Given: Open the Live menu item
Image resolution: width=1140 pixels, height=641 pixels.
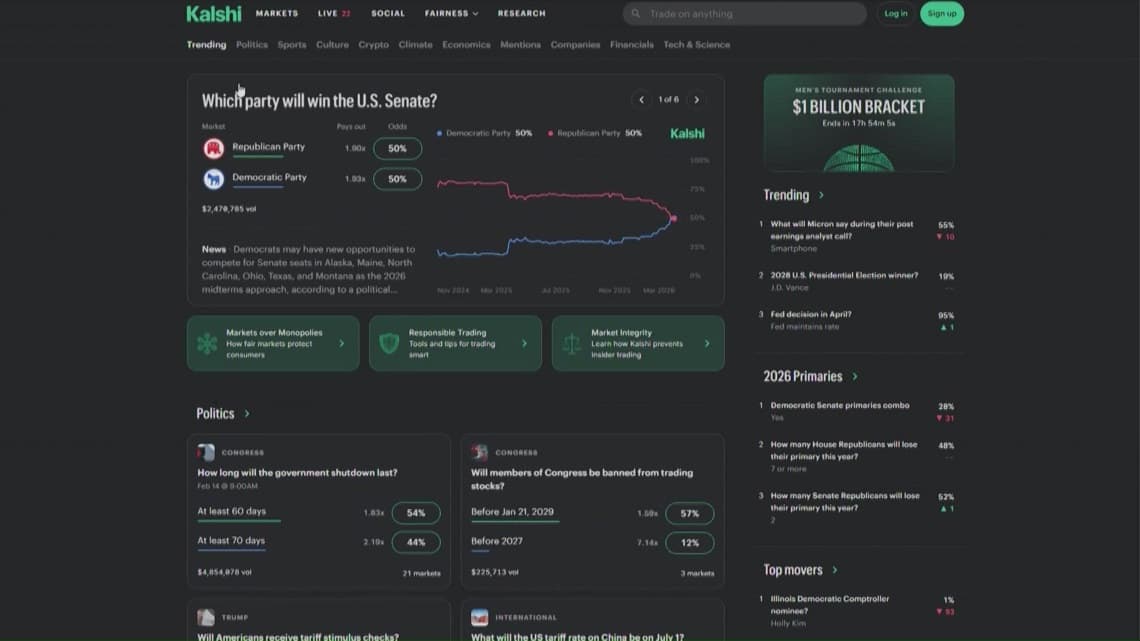Looking at the screenshot, I should 334,14.
